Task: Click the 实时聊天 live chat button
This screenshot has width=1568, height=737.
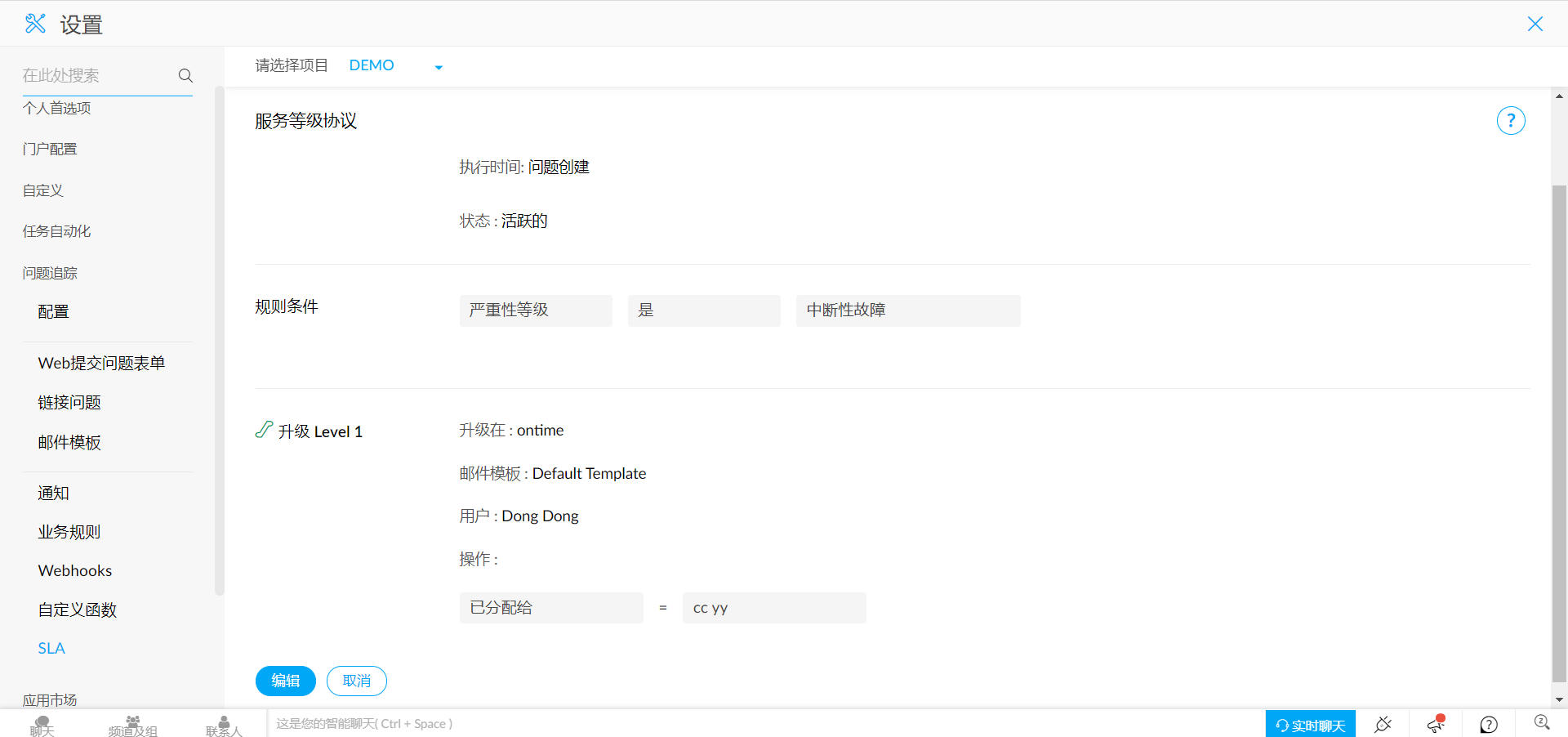Action: pos(1310,725)
